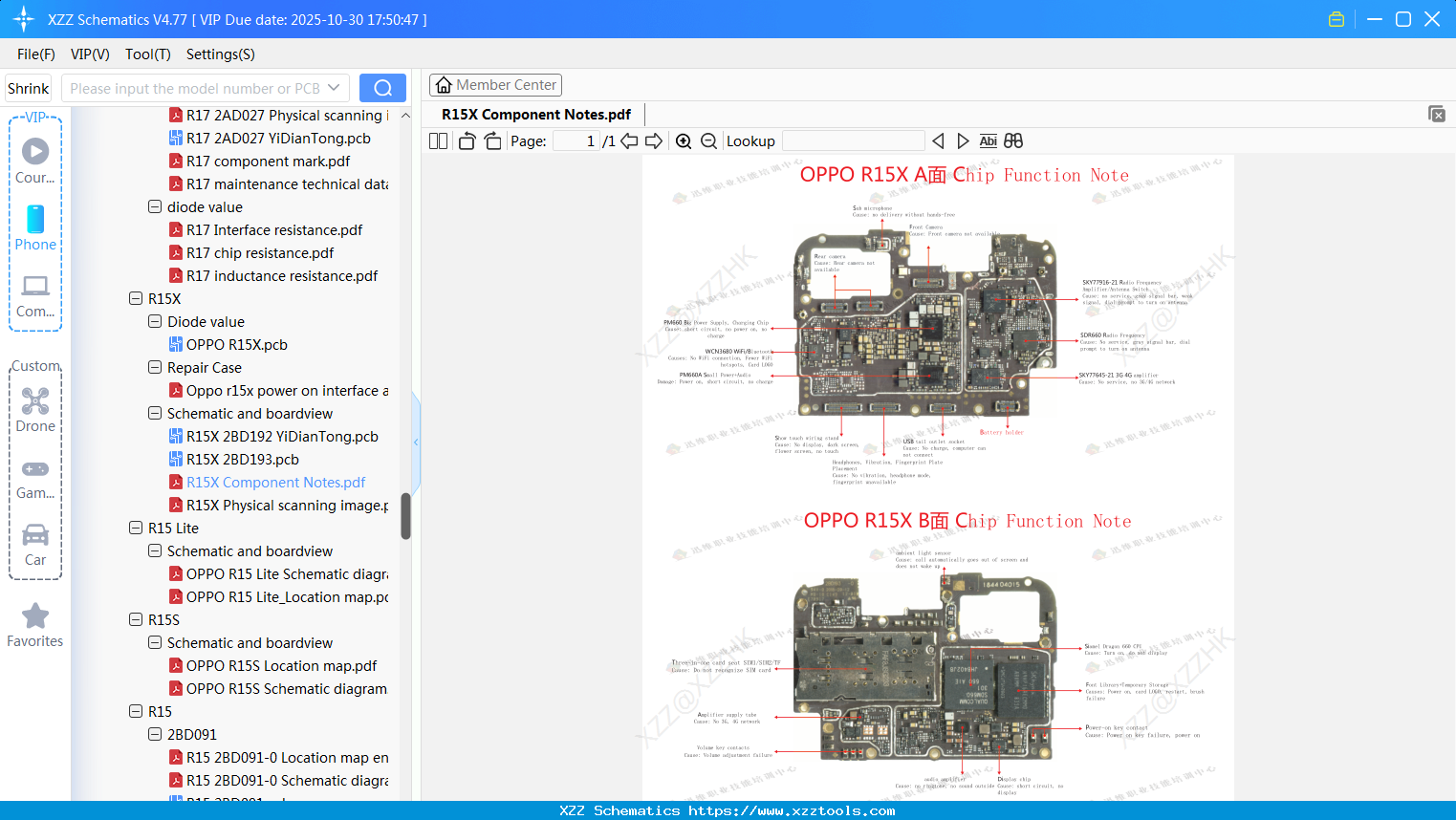
Task: Collapse the R15 tree node
Action: point(136,711)
